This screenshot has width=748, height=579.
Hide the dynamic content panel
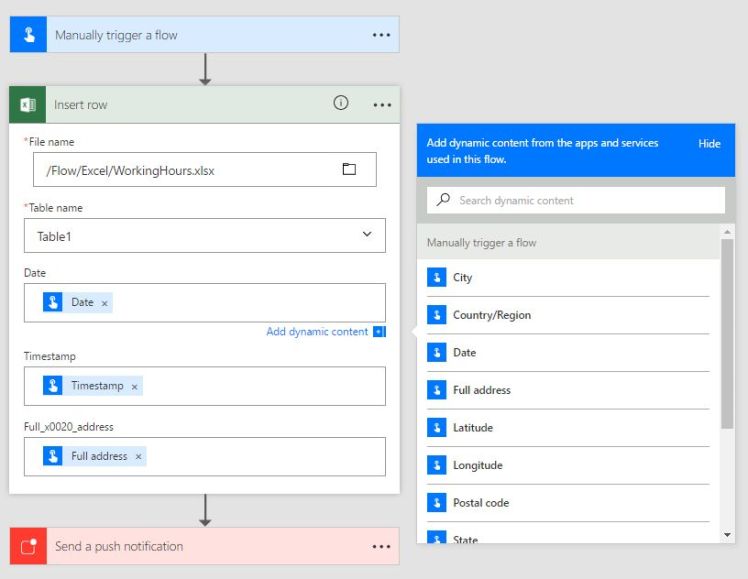pos(709,144)
